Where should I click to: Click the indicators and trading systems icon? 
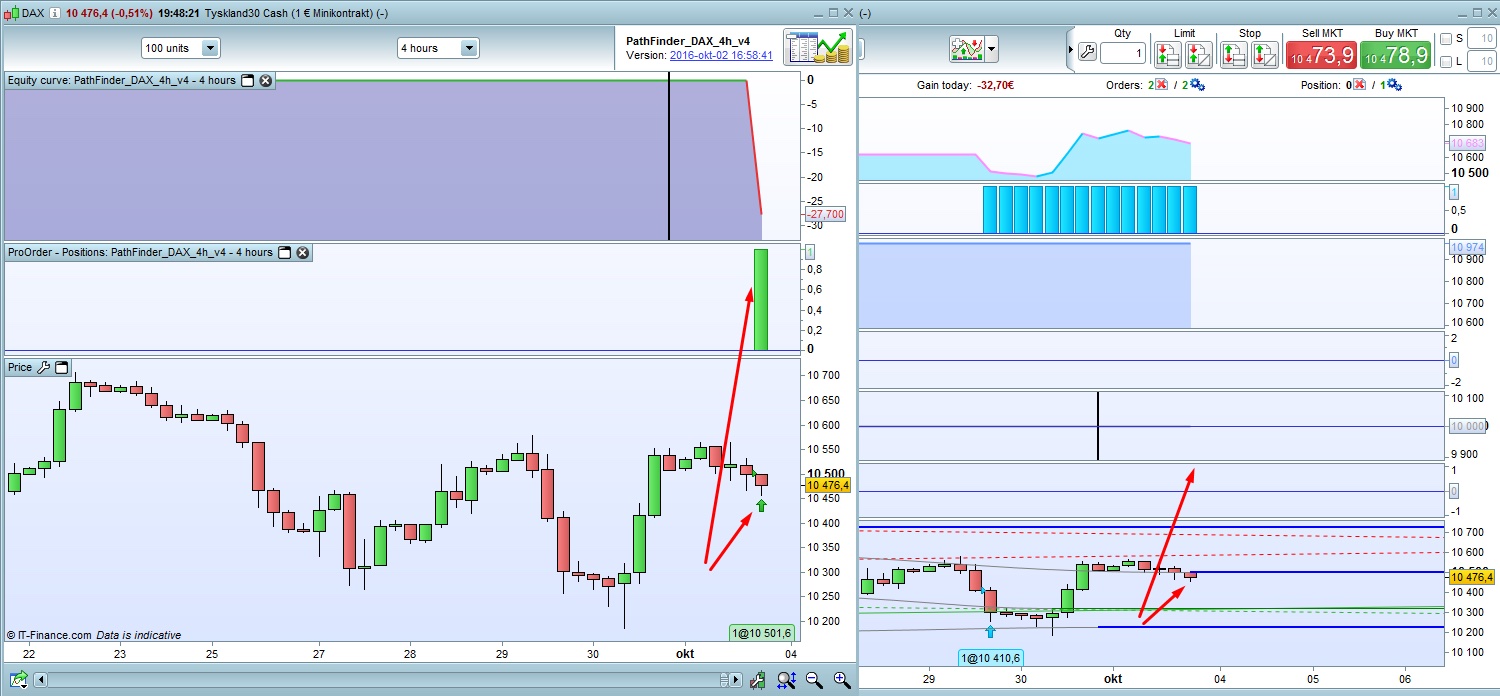coord(966,48)
